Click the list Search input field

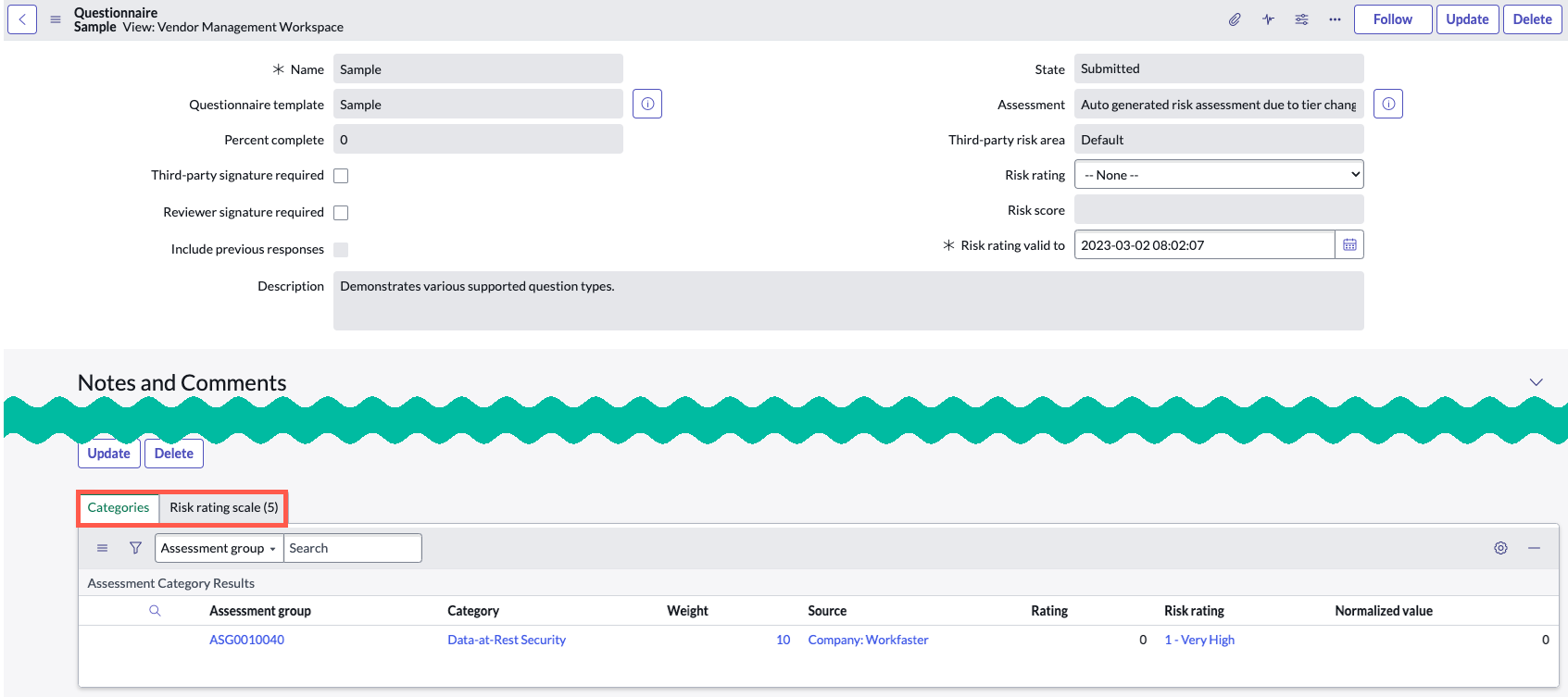click(353, 548)
